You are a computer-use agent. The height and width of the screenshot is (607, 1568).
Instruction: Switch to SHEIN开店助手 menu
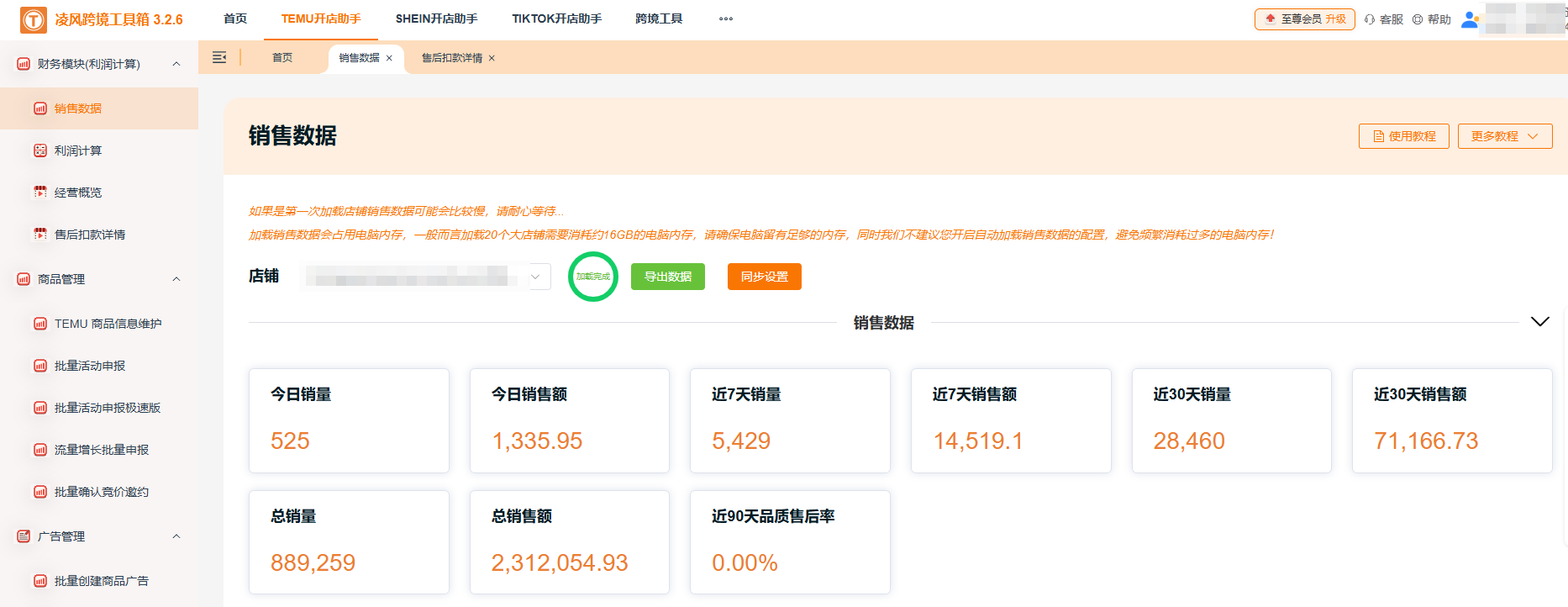tap(436, 18)
